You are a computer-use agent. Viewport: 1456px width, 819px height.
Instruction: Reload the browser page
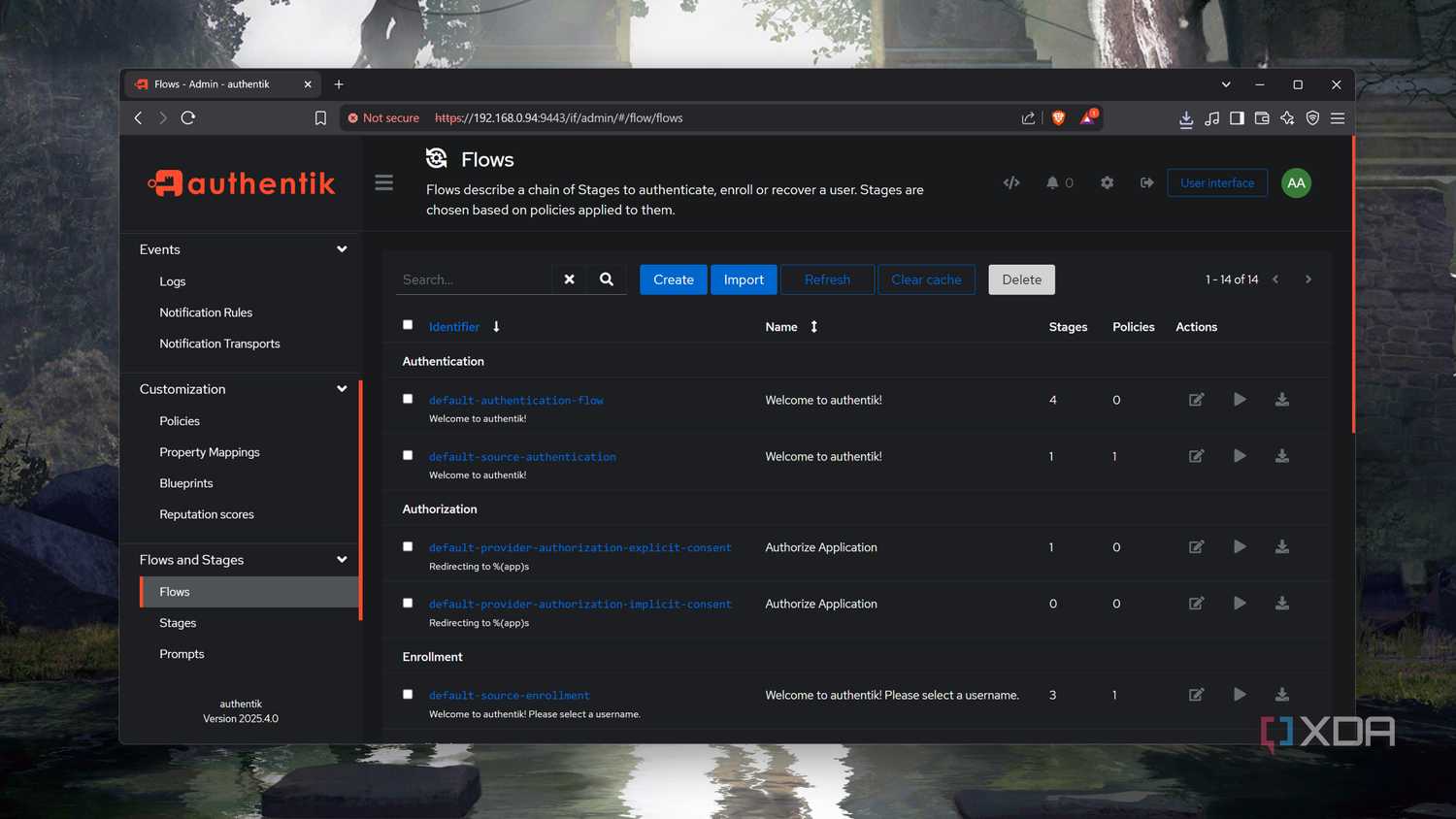pyautogui.click(x=188, y=117)
